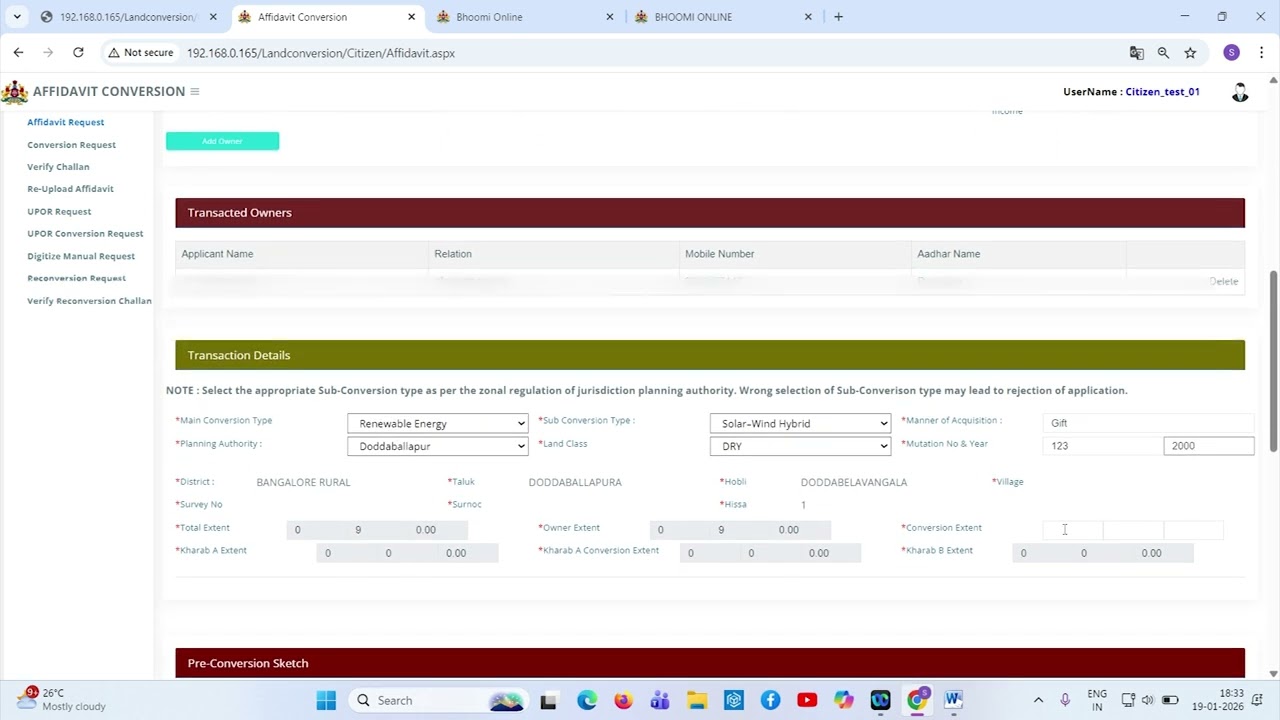1280x720 pixels.
Task: Open Copilot from taskbar
Action: click(843, 700)
